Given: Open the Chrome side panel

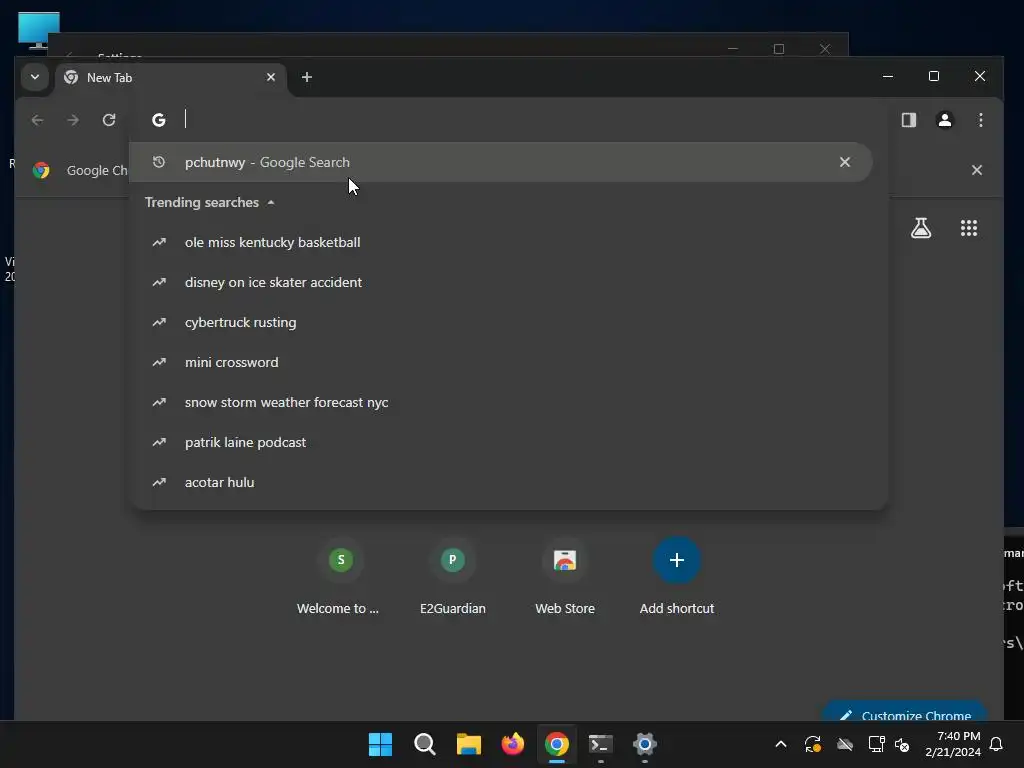Looking at the screenshot, I should [x=908, y=120].
